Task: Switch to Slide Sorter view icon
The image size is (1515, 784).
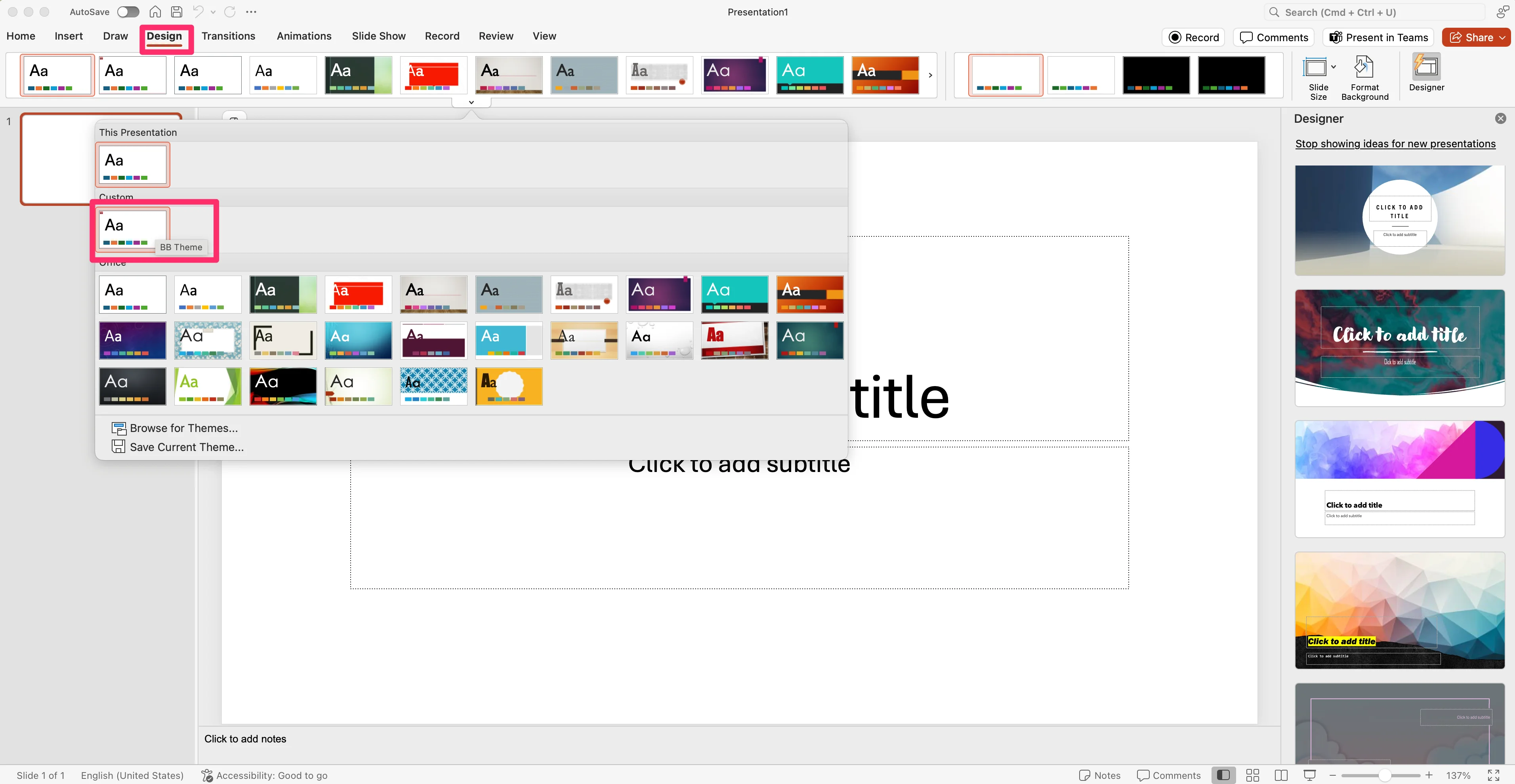Action: click(x=1252, y=775)
